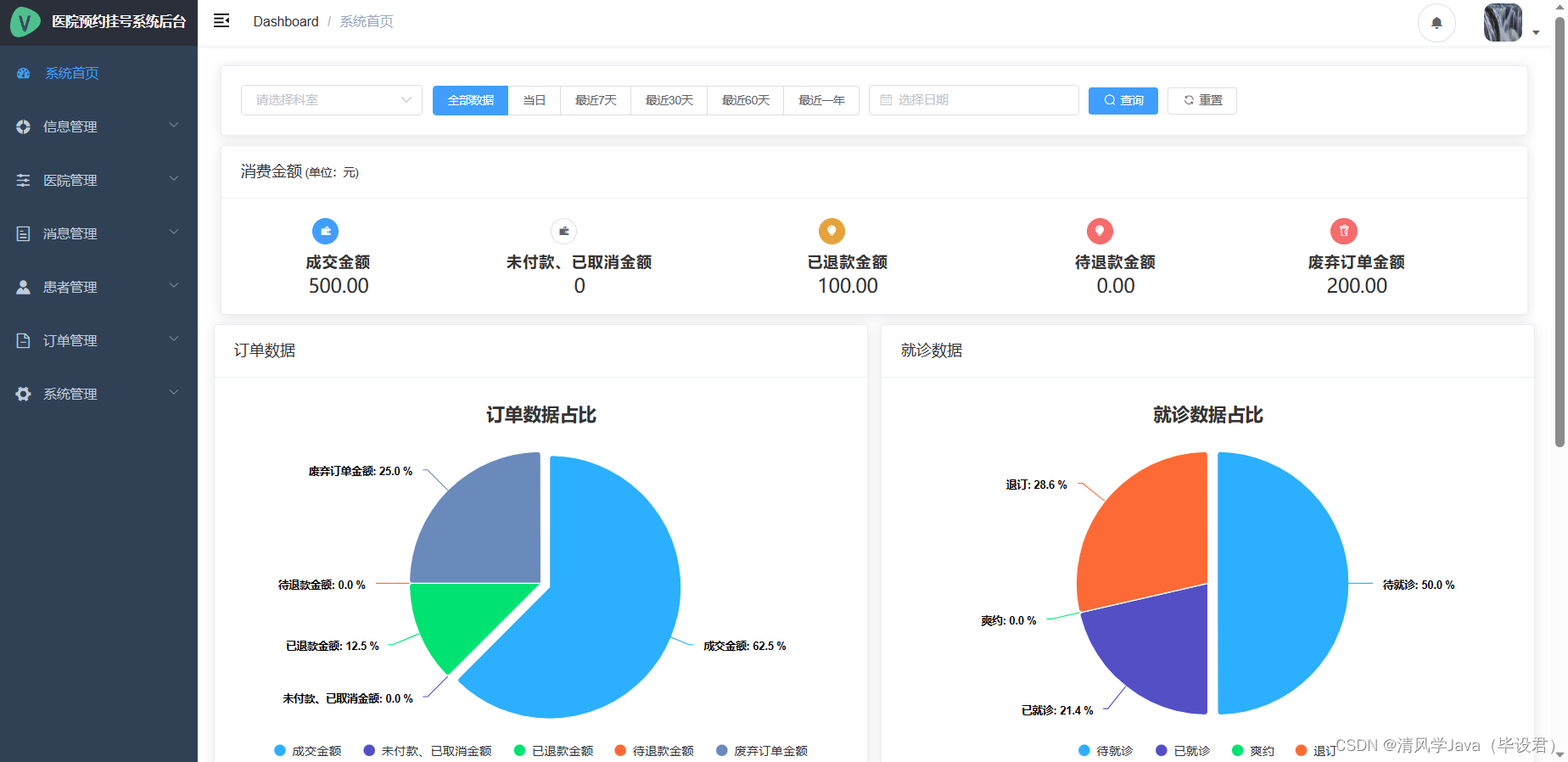Image resolution: width=1568 pixels, height=762 pixels.
Task: Toggle 待就诊 legend in visit chart
Action: pos(1106,751)
